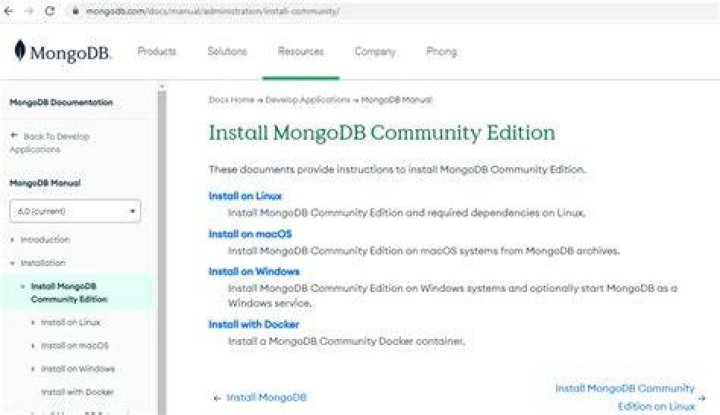Click the padlock site info icon
This screenshot has height=415, width=720.
tap(76, 11)
